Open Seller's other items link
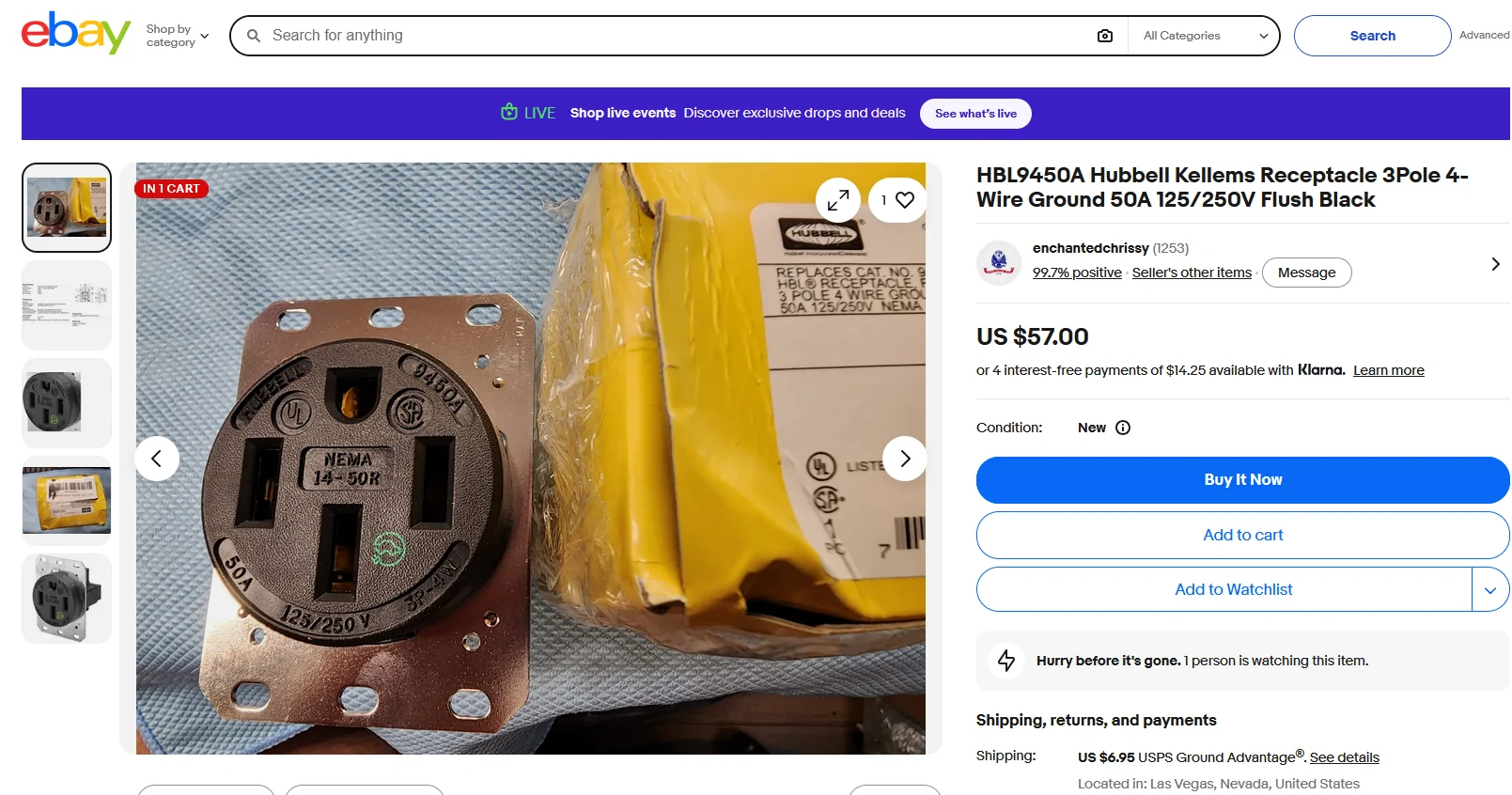 pyautogui.click(x=1192, y=273)
